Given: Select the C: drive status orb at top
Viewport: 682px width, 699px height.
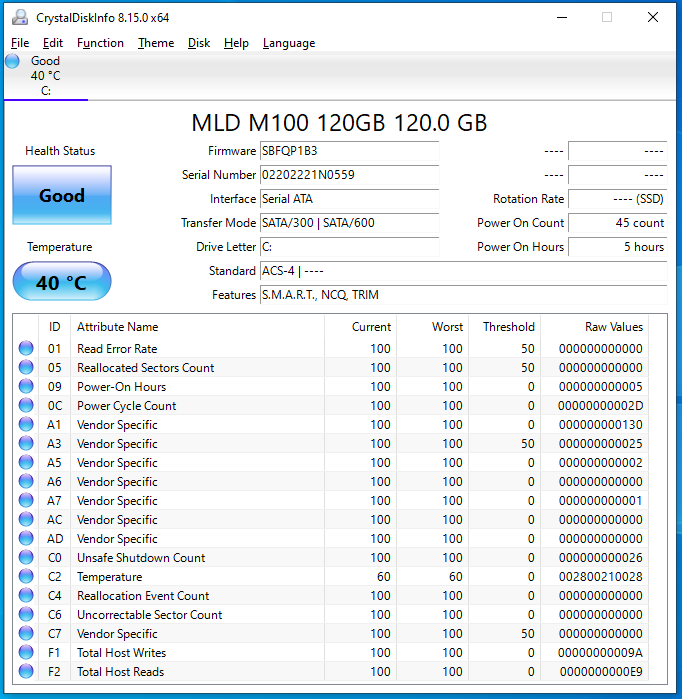Looking at the screenshot, I should 12,61.
